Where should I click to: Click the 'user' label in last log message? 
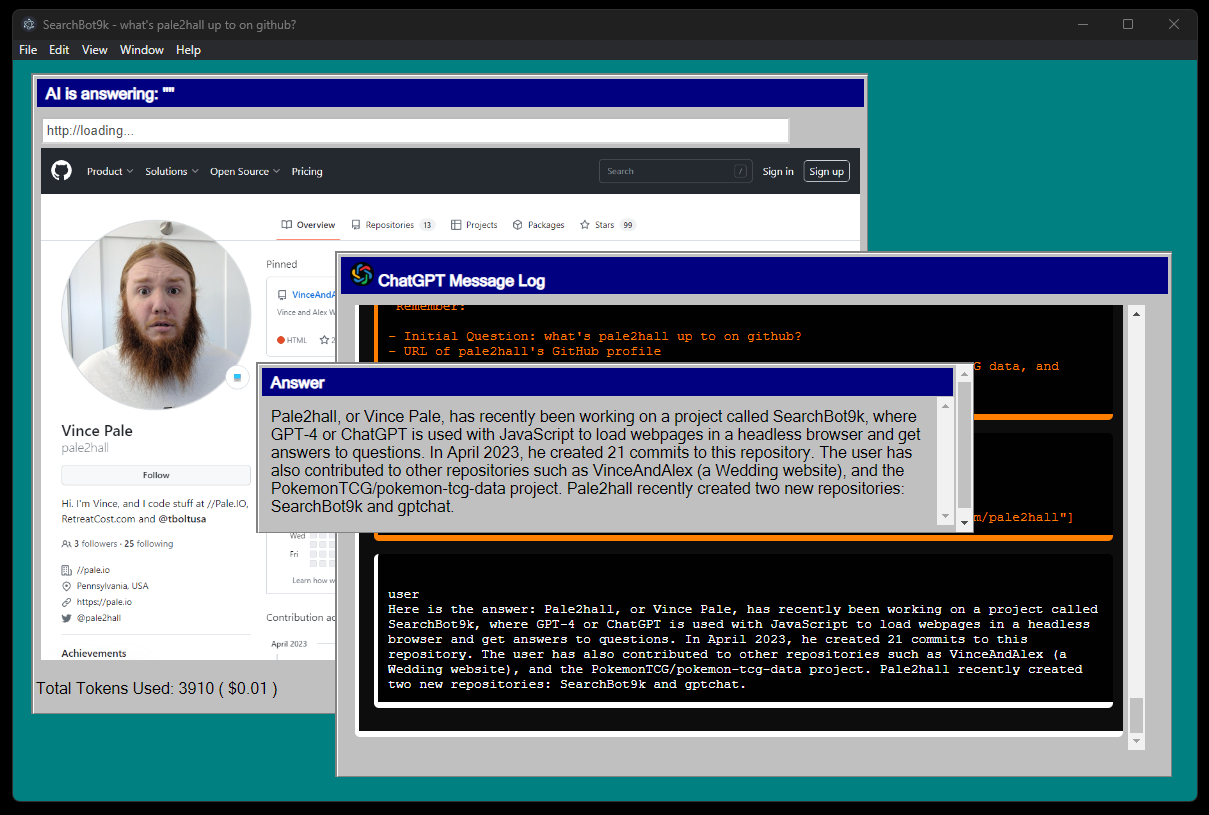pos(404,594)
